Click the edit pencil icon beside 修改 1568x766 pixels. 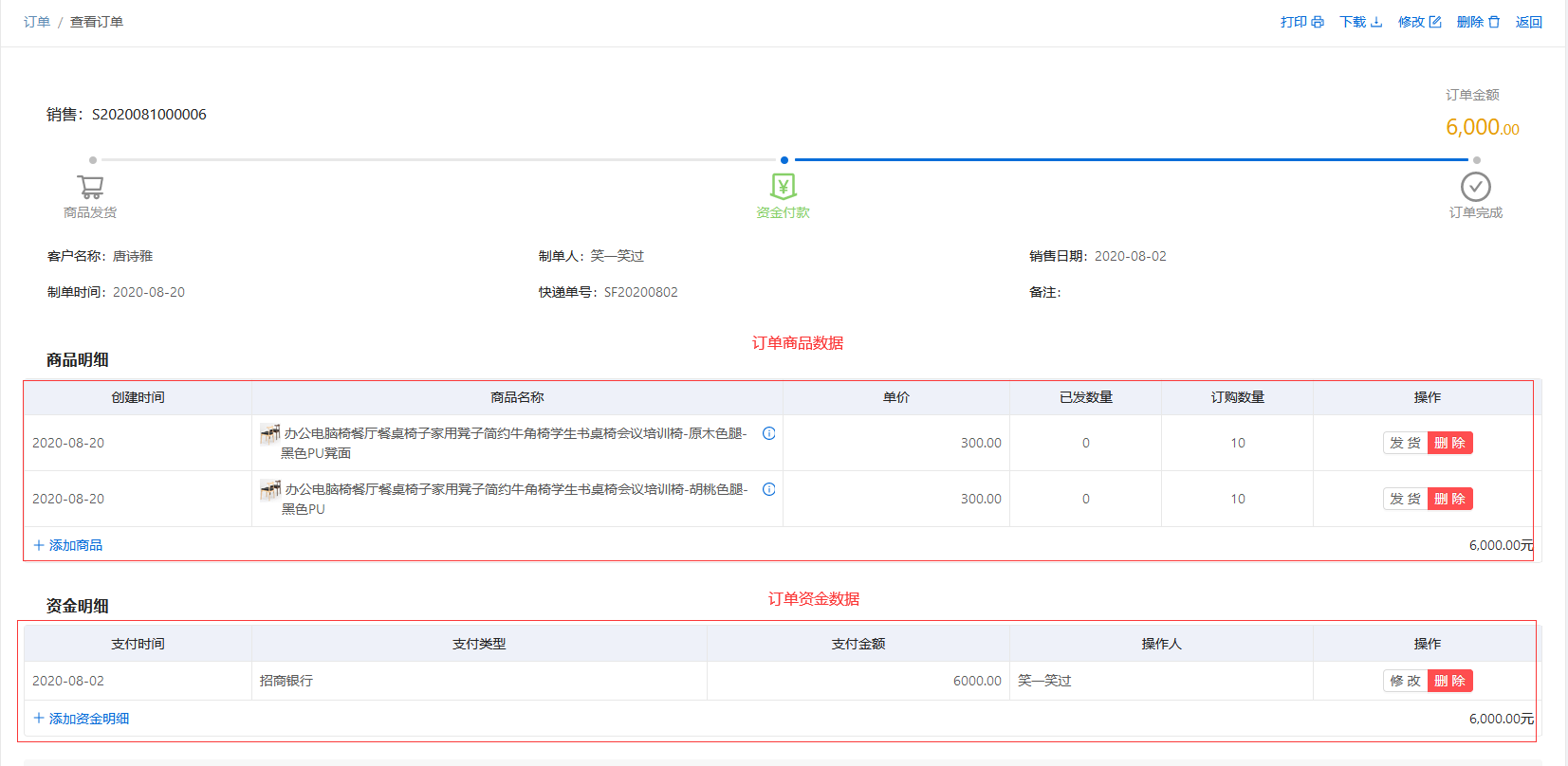(x=1435, y=22)
